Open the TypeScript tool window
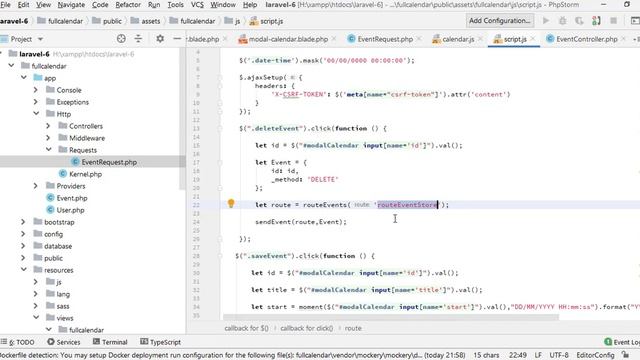Image resolution: width=640 pixels, height=360 pixels. (x=160, y=342)
